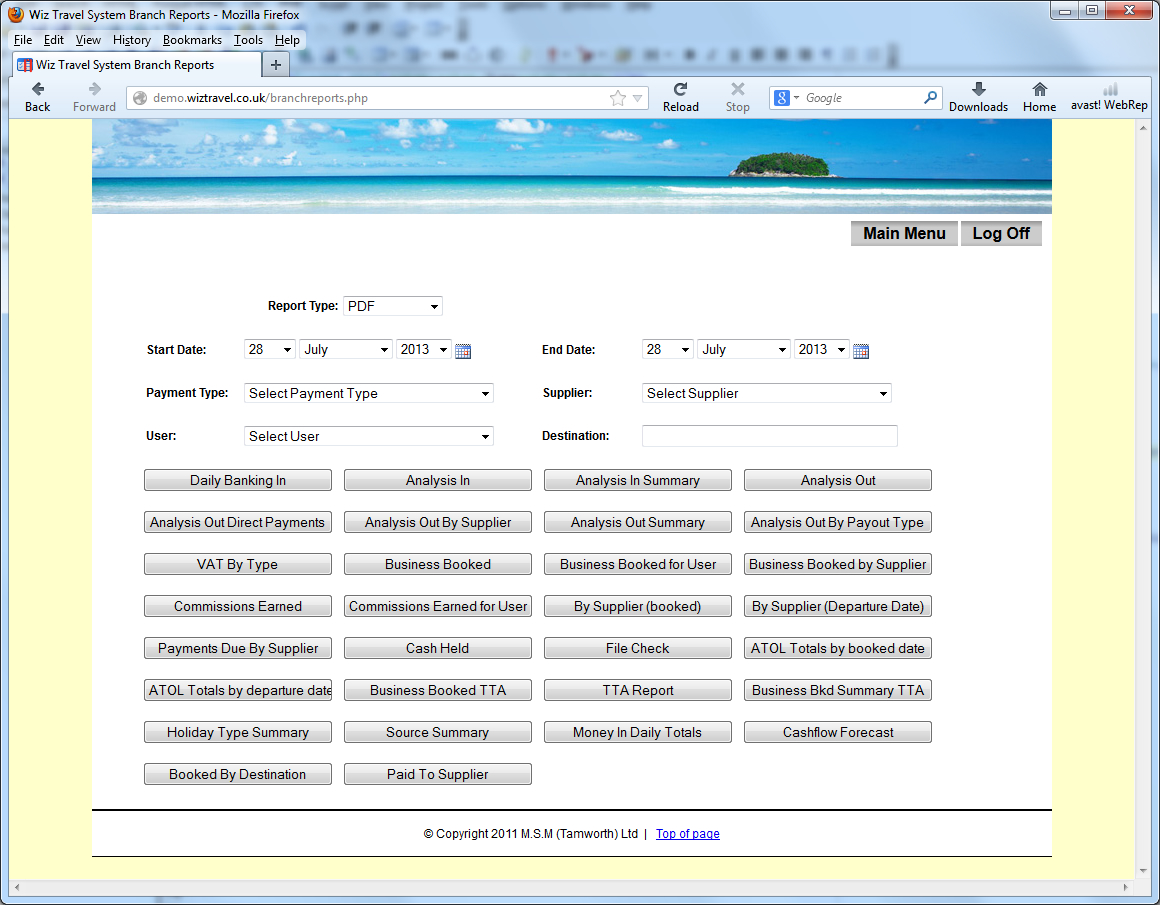This screenshot has height=905, width=1160.
Task: Click the site identity globe icon
Action: (140, 98)
